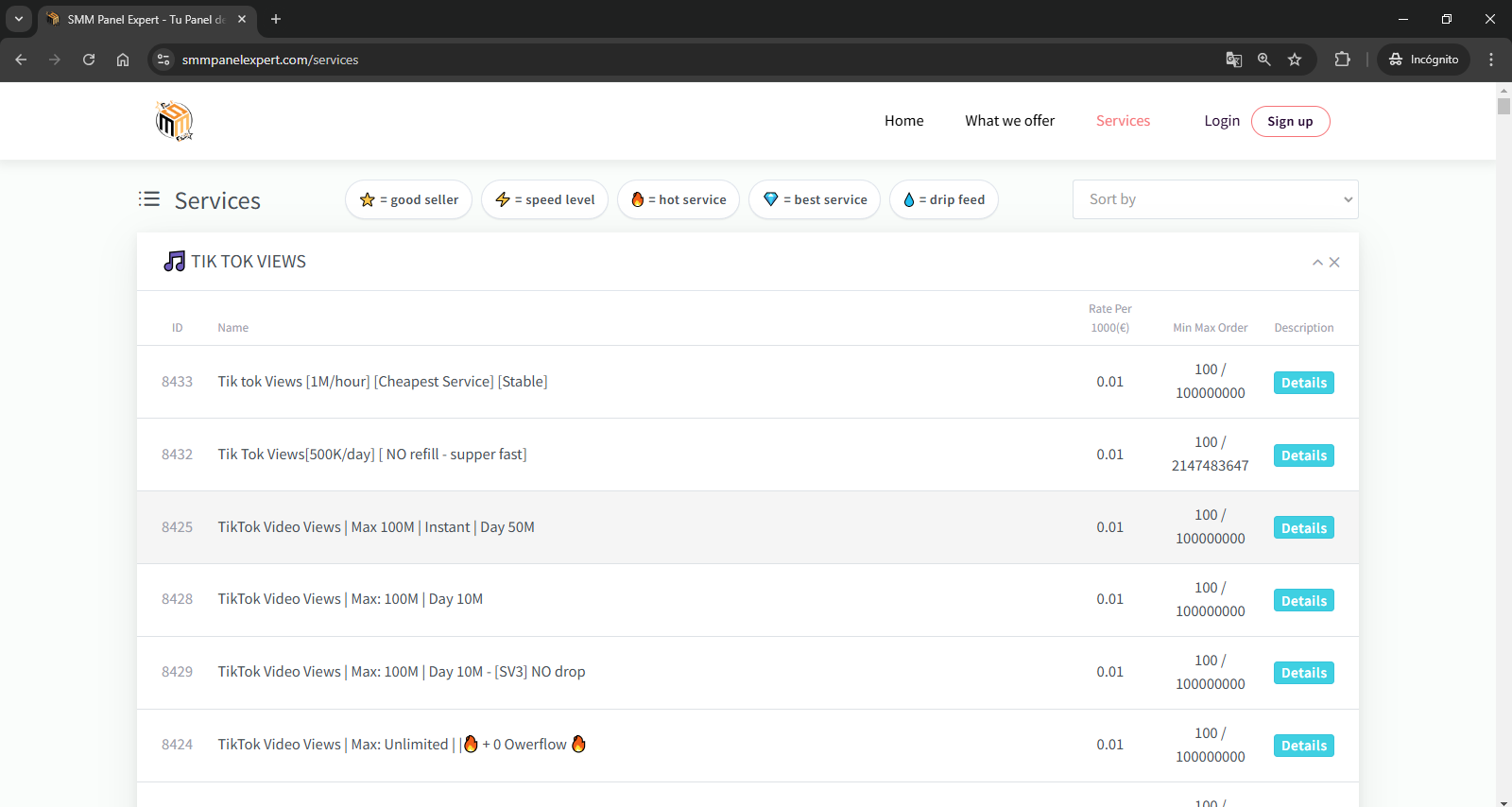This screenshot has width=1512, height=807.
Task: Click the browser forward arrow
Action: (x=55, y=60)
